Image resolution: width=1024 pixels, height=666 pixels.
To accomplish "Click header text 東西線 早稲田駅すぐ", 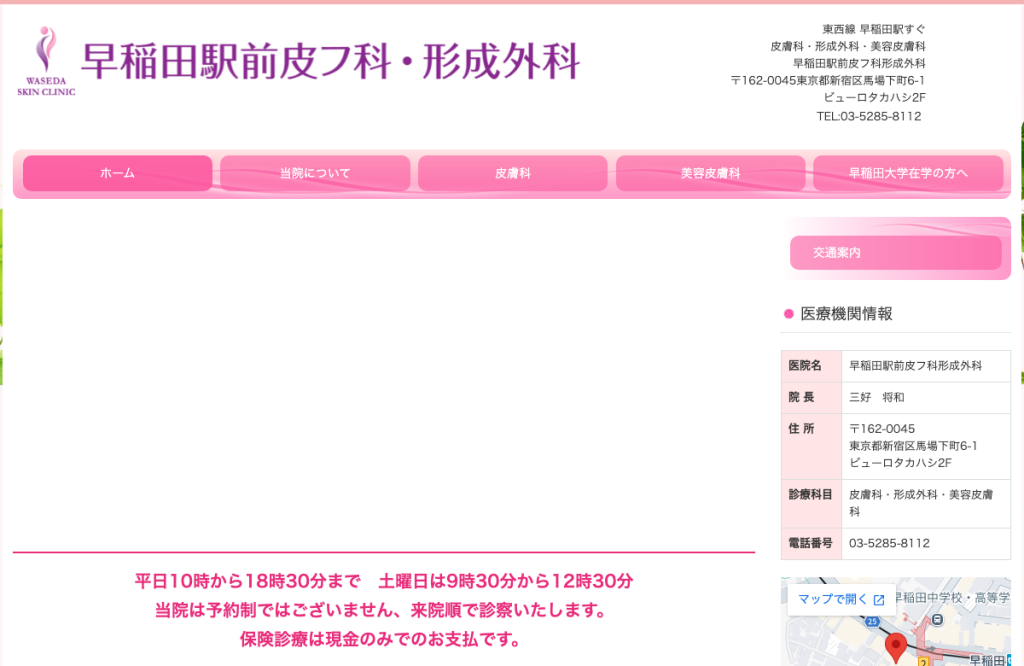I will click(874, 29).
